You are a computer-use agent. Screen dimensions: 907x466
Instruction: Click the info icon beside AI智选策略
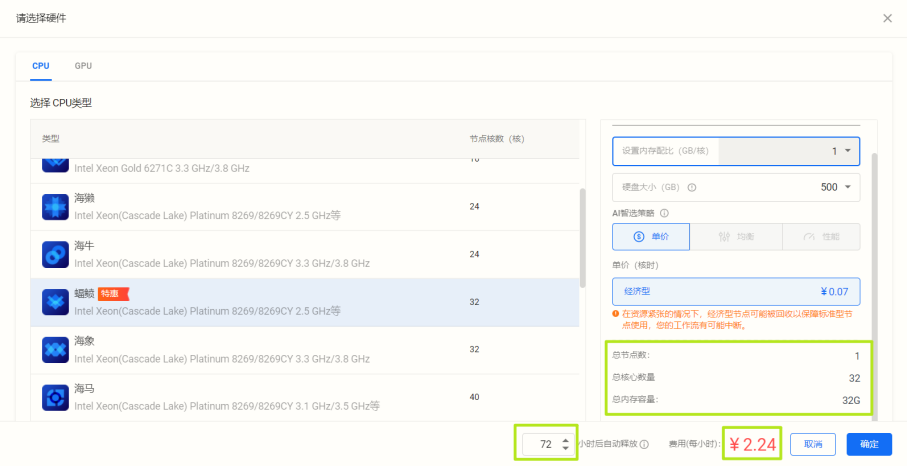tap(664, 213)
